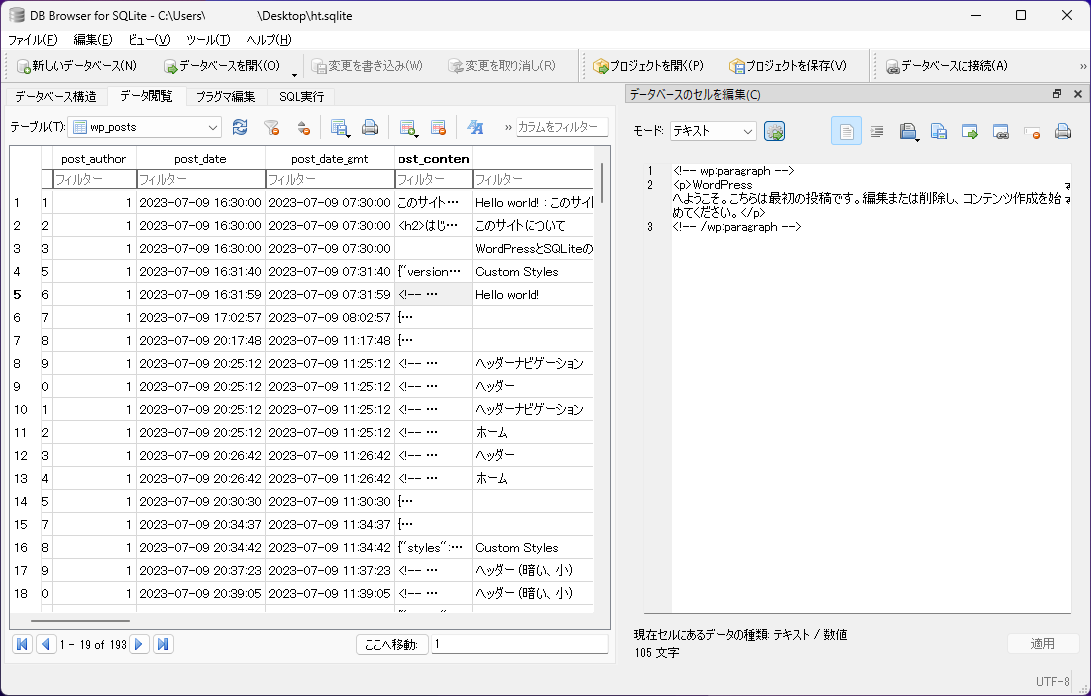Screen dimensions: 1091x696
Task: Refresh the wp_posts table data
Action: [x=240, y=129]
